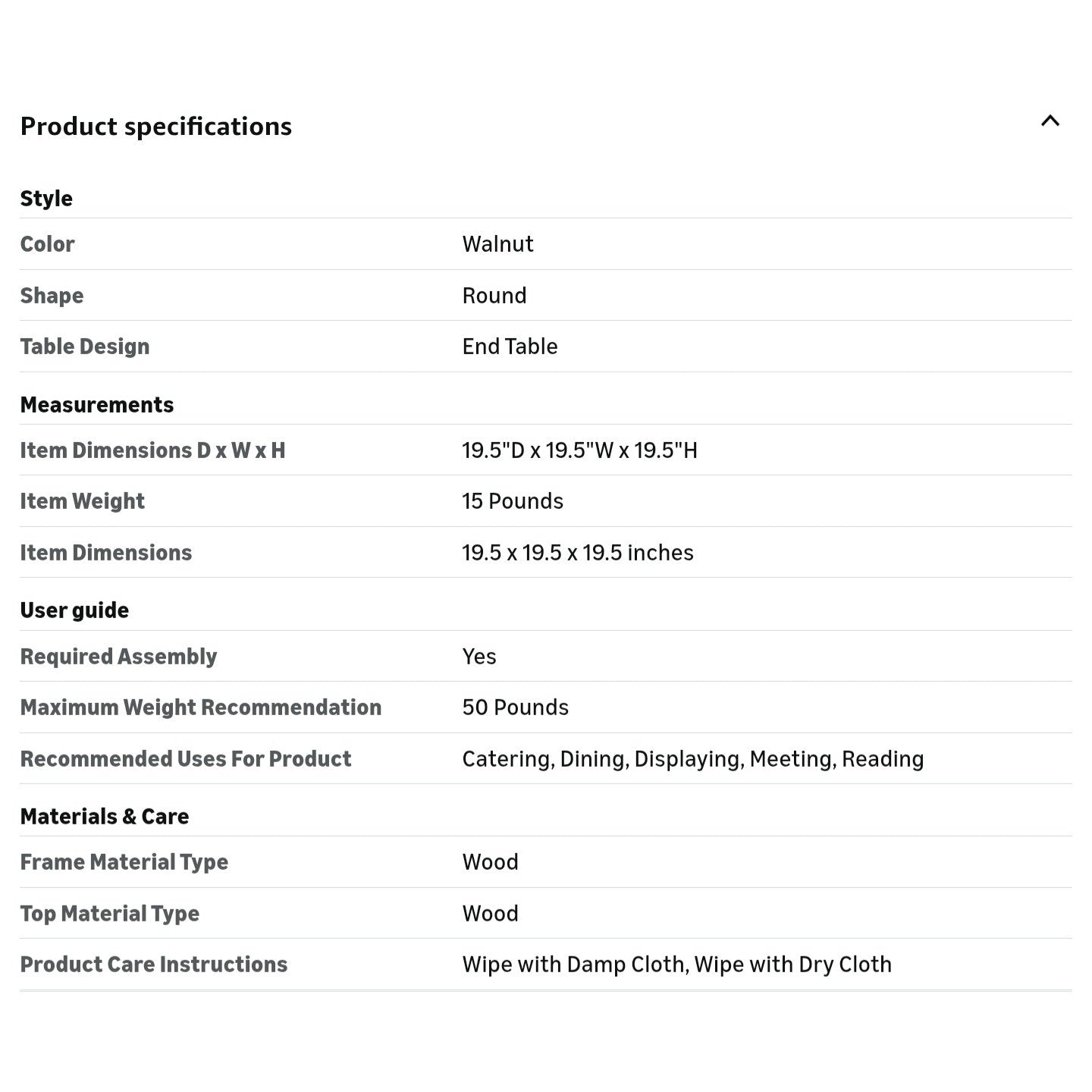Select the Frame Material Type label
The height and width of the screenshot is (1092, 1092).
(124, 862)
